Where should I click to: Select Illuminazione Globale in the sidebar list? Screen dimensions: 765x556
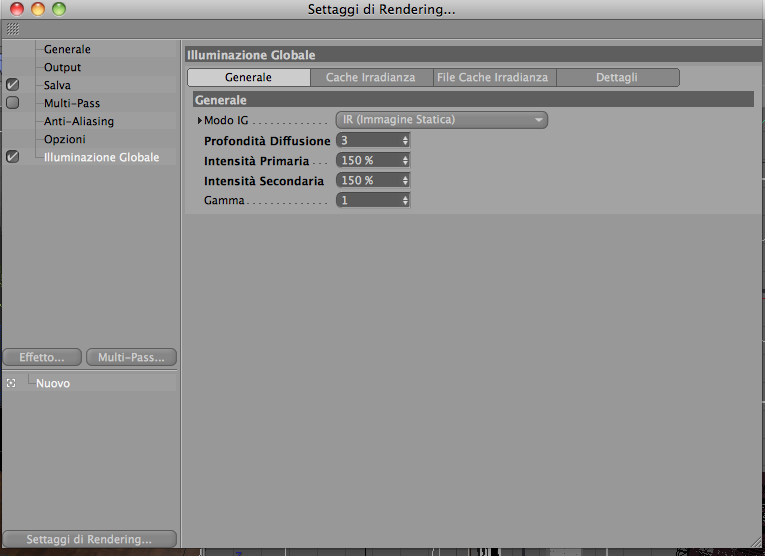pos(101,158)
